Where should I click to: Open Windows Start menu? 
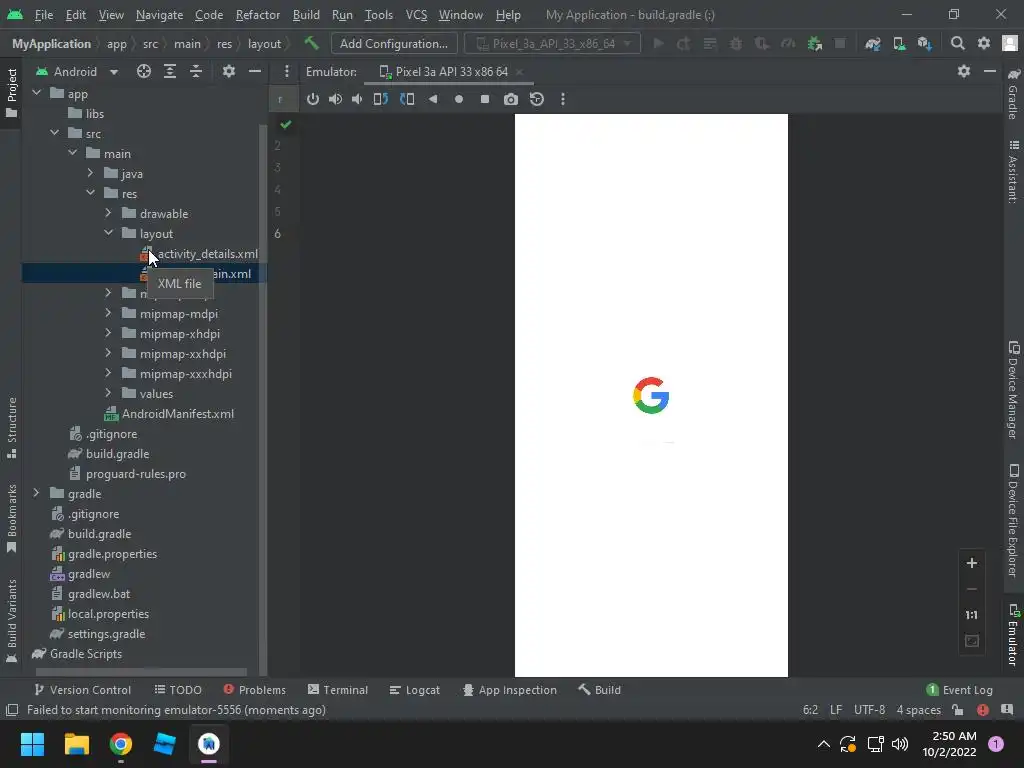(32, 744)
